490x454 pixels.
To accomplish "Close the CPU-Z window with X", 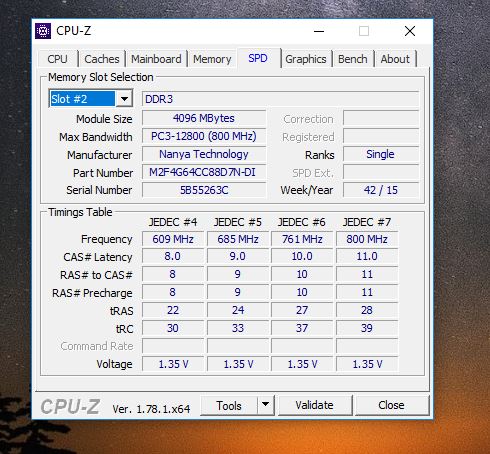I will pos(410,31).
